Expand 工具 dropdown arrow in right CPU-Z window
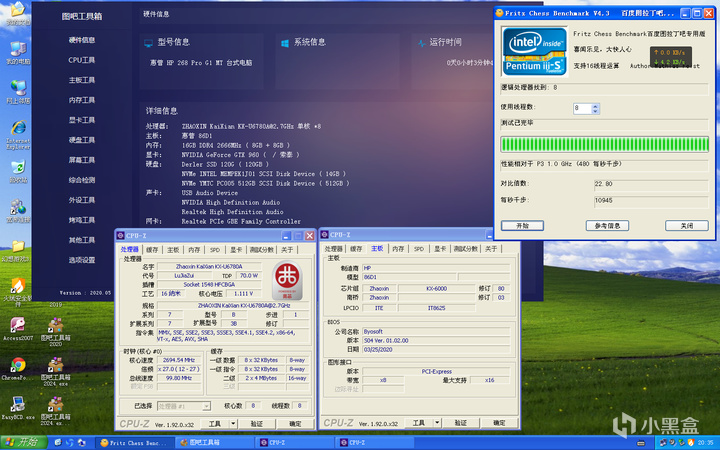Image resolution: width=720 pixels, height=450 pixels. pos(437,422)
